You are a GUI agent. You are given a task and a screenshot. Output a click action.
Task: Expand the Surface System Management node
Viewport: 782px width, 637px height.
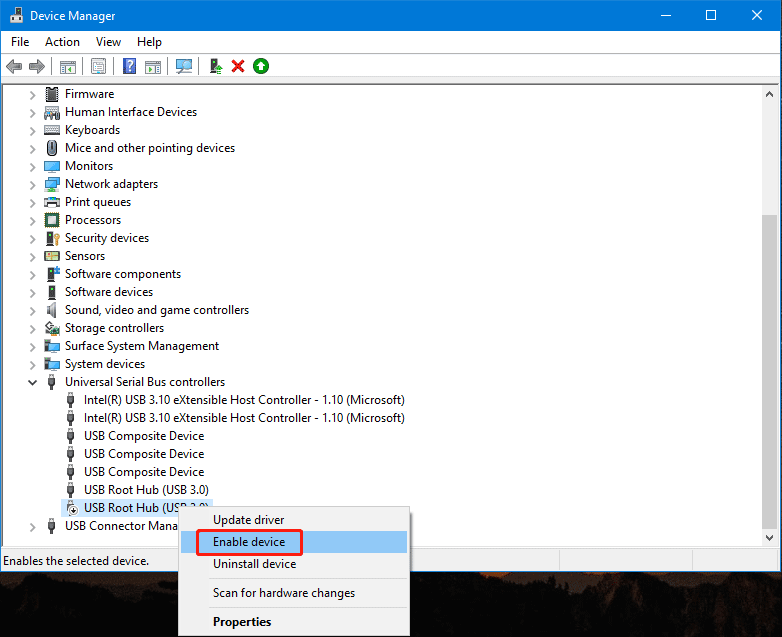pyautogui.click(x=32, y=346)
